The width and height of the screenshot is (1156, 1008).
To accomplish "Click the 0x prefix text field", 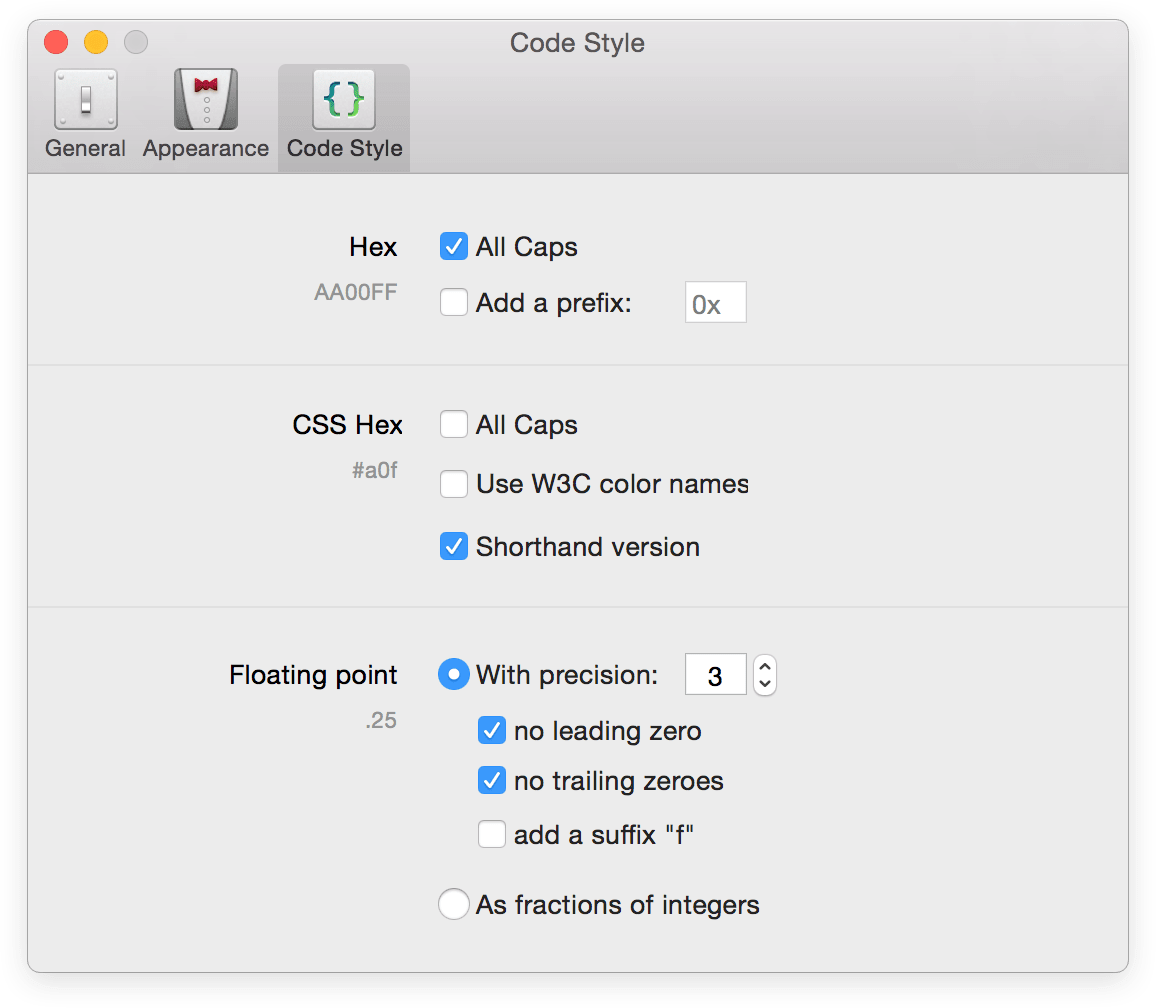I will (x=715, y=302).
